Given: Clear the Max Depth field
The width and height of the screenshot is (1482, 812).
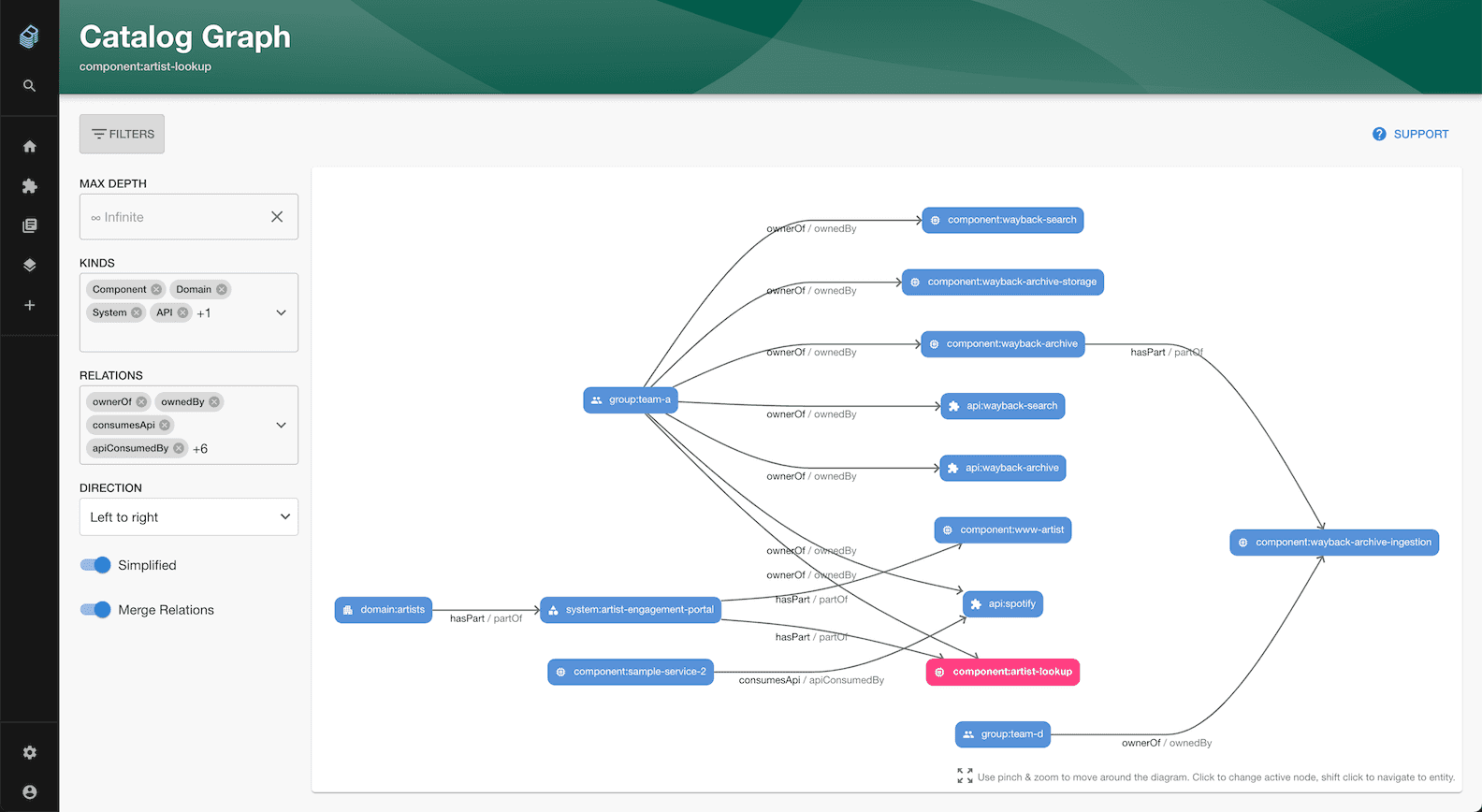Looking at the screenshot, I should pos(277,217).
